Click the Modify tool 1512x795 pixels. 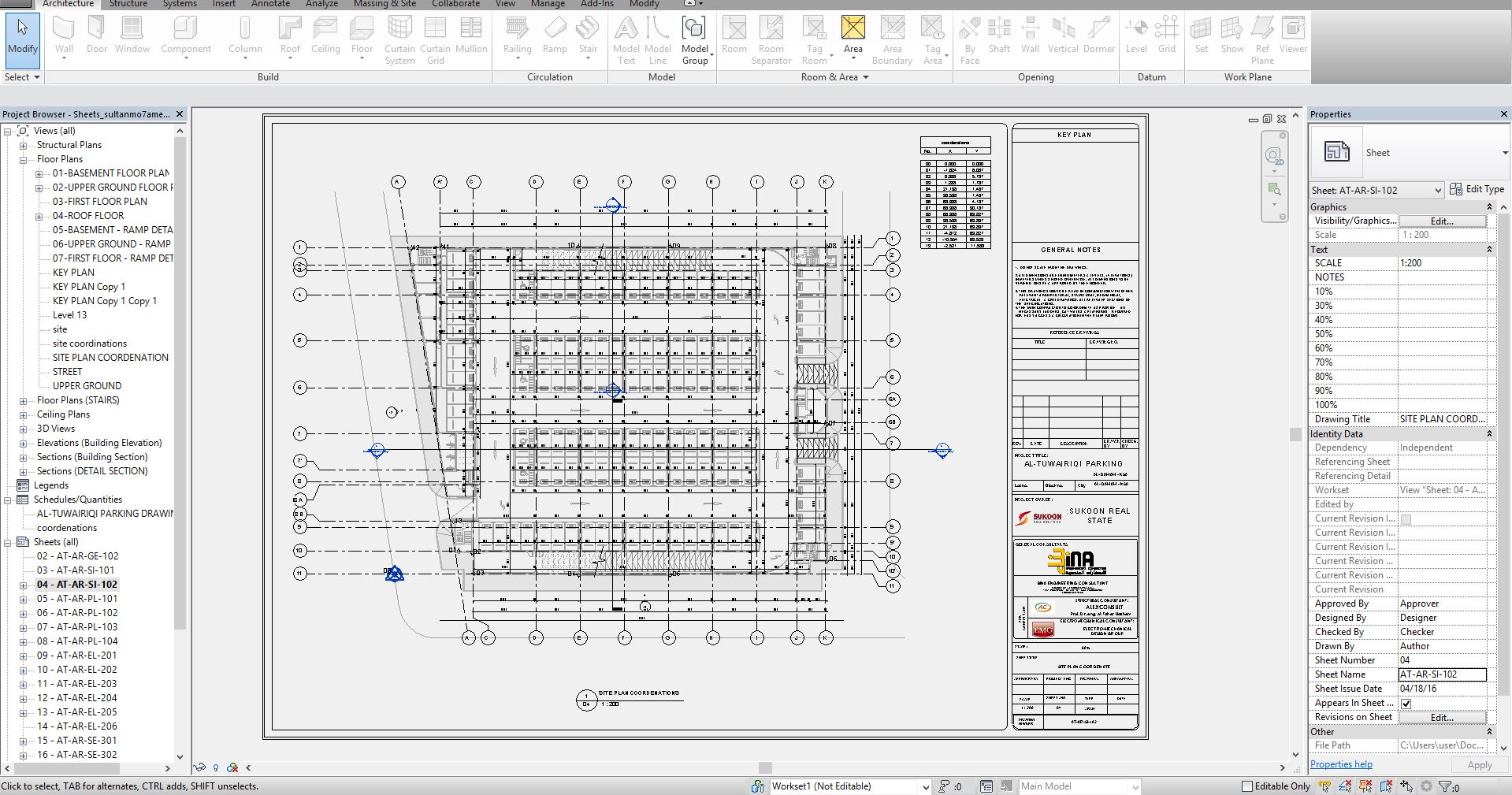(22, 36)
